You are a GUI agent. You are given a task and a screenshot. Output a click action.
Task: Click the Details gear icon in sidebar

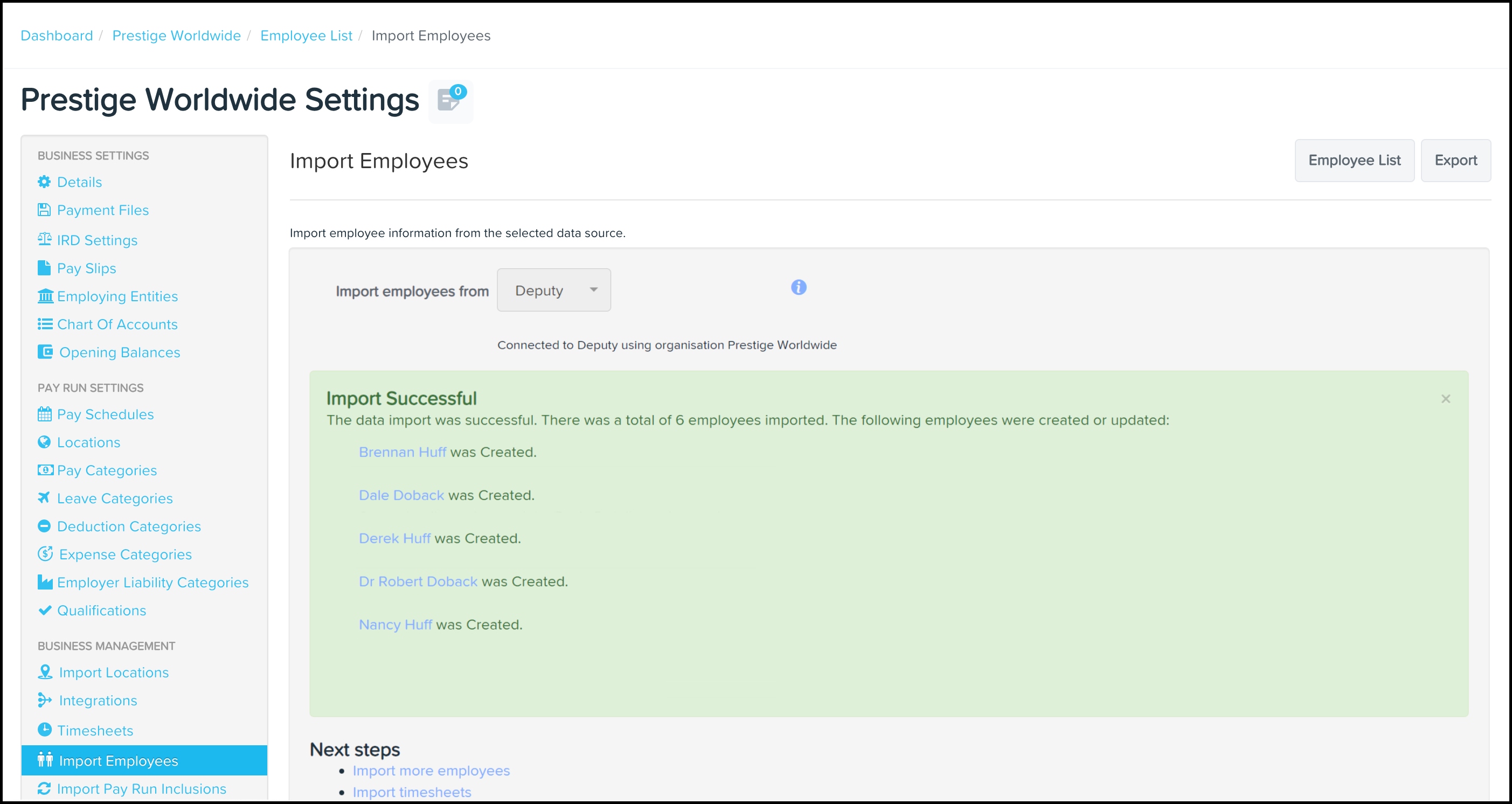(44, 182)
